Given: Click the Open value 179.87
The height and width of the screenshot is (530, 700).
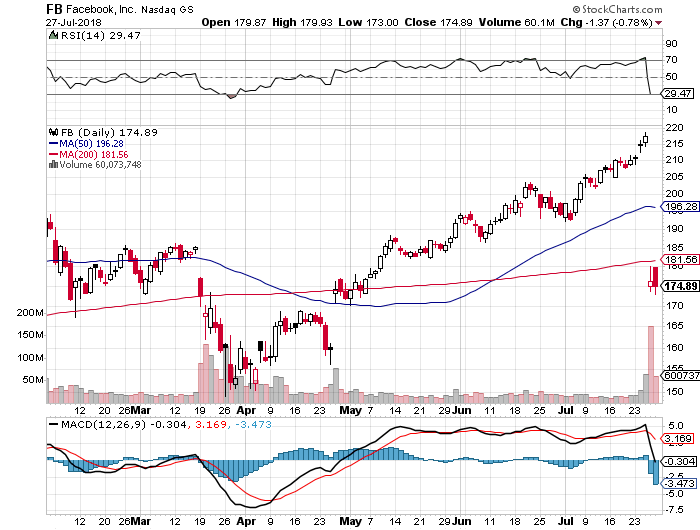Looking at the screenshot, I should tap(249, 22).
